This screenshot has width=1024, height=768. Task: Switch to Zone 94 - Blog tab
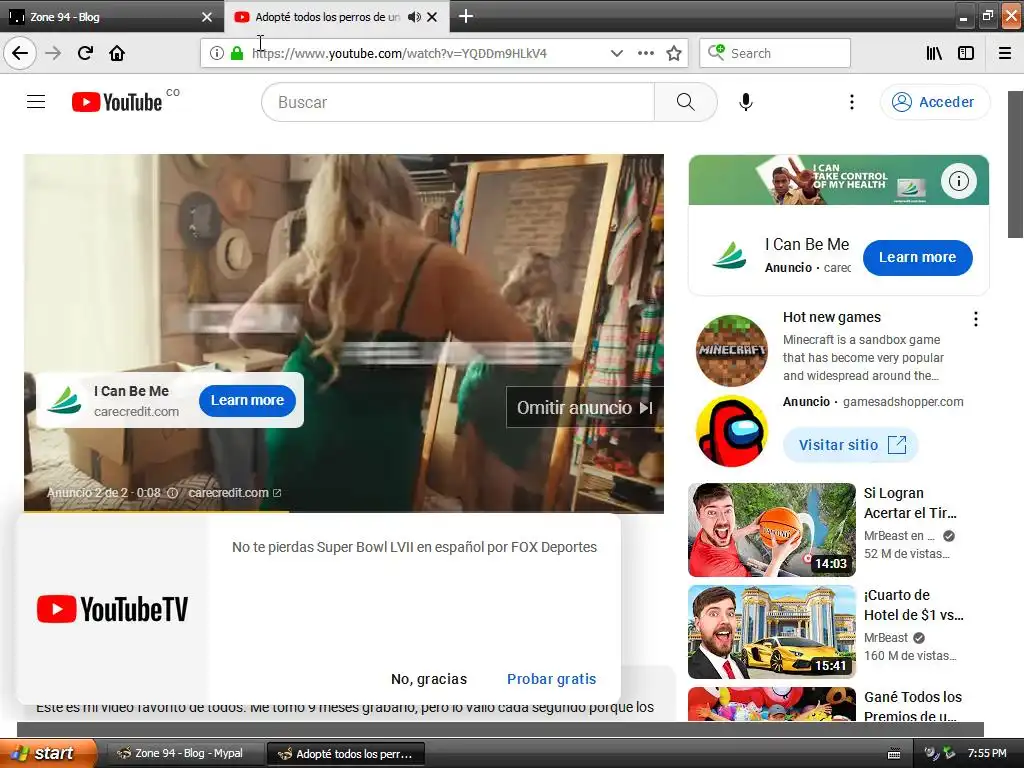(x=110, y=17)
